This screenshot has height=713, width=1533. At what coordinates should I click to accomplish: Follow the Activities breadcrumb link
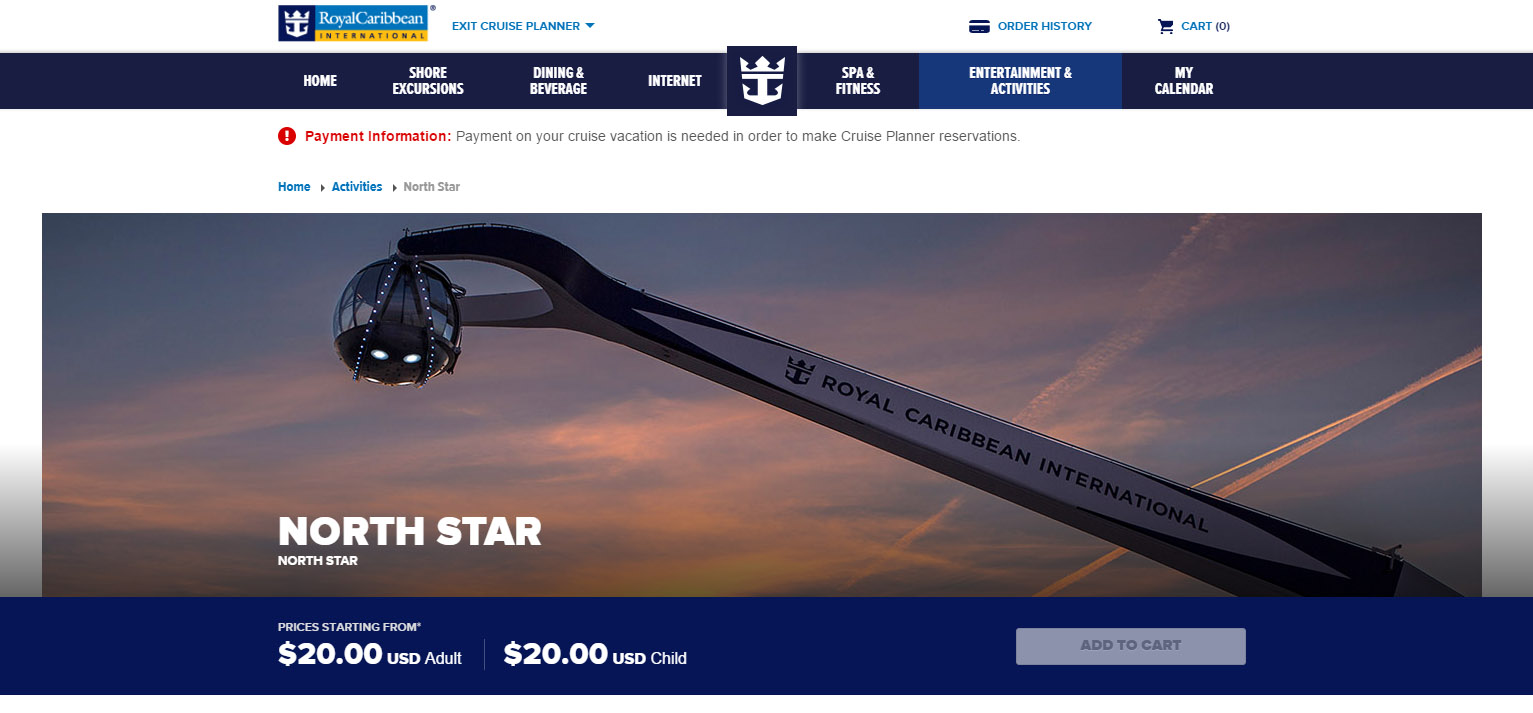coord(357,187)
